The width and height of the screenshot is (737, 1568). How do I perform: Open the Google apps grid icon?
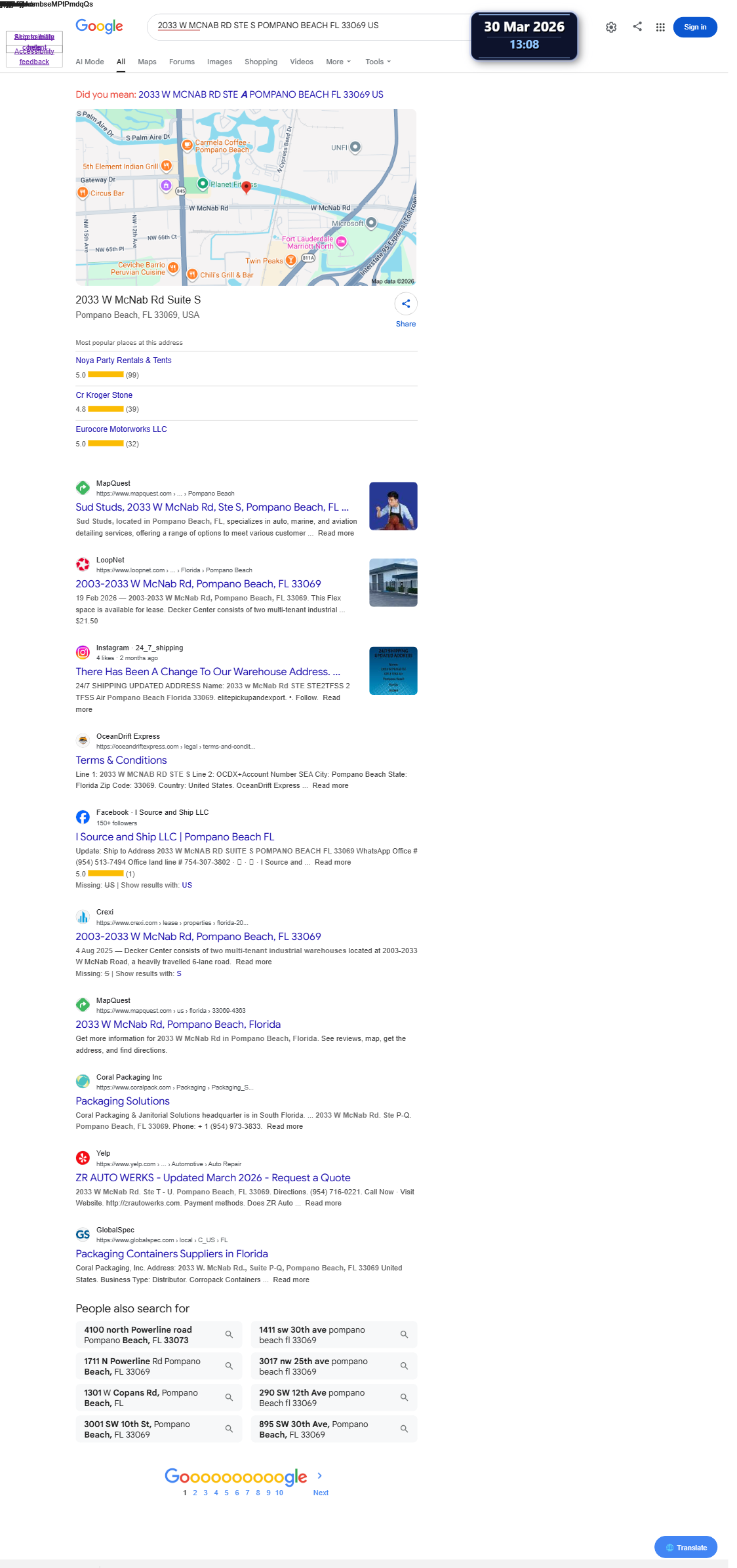(660, 27)
